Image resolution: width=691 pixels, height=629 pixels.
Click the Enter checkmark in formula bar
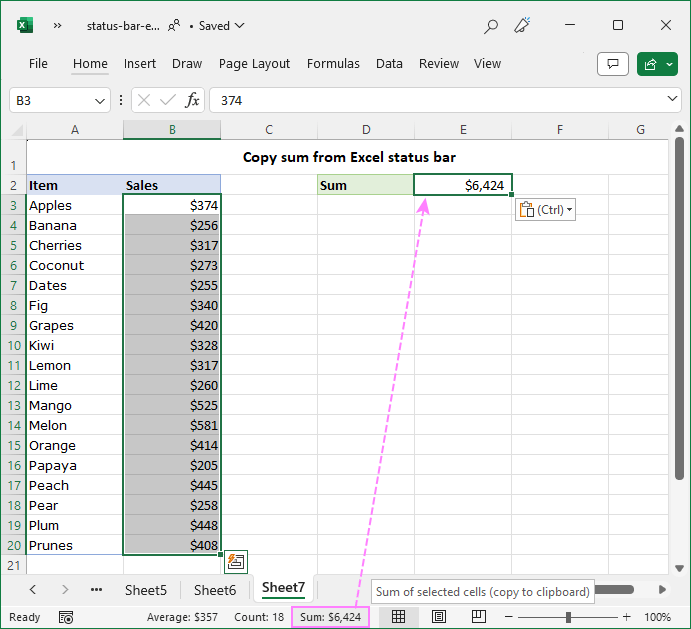[x=168, y=100]
